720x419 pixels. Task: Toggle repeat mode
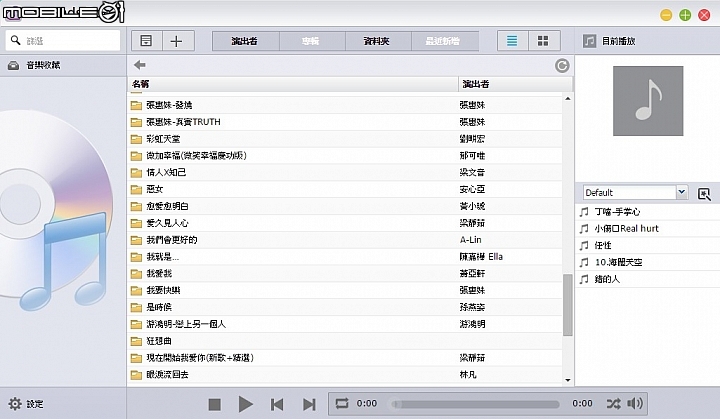(342, 404)
